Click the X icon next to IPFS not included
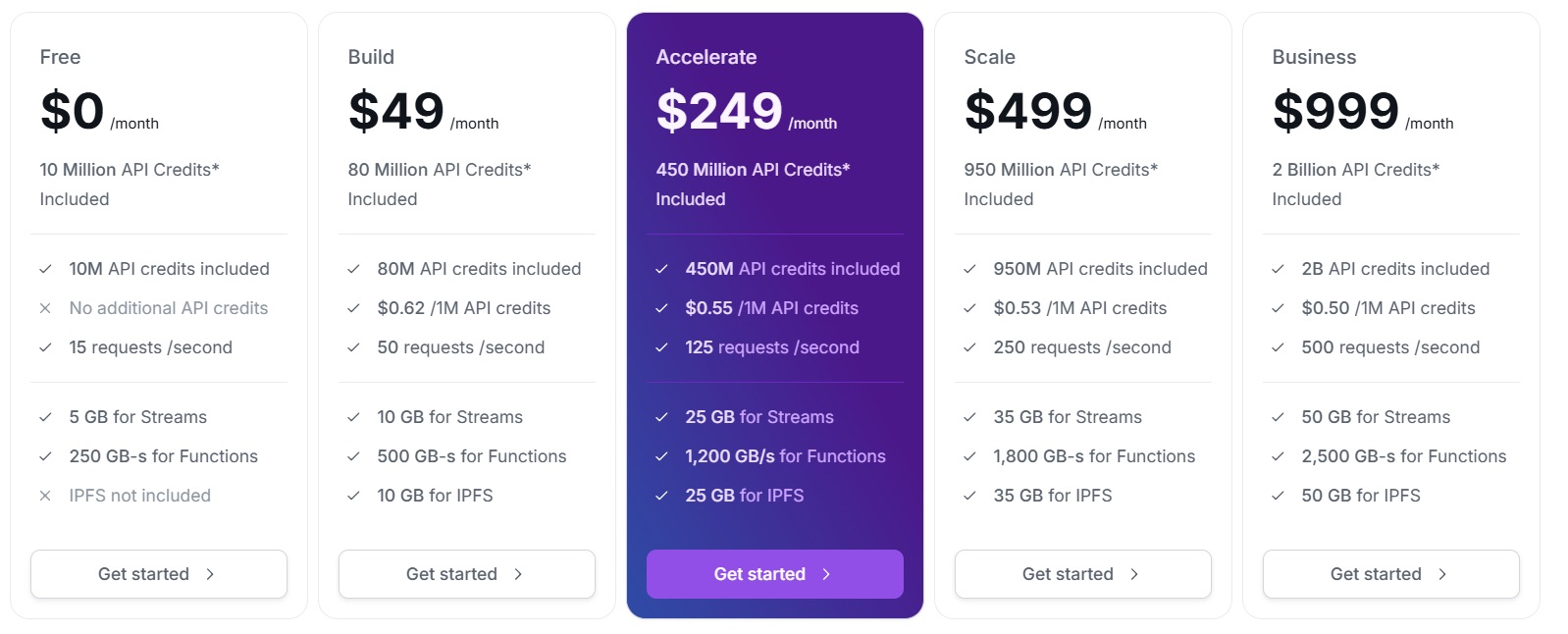 pos(45,496)
